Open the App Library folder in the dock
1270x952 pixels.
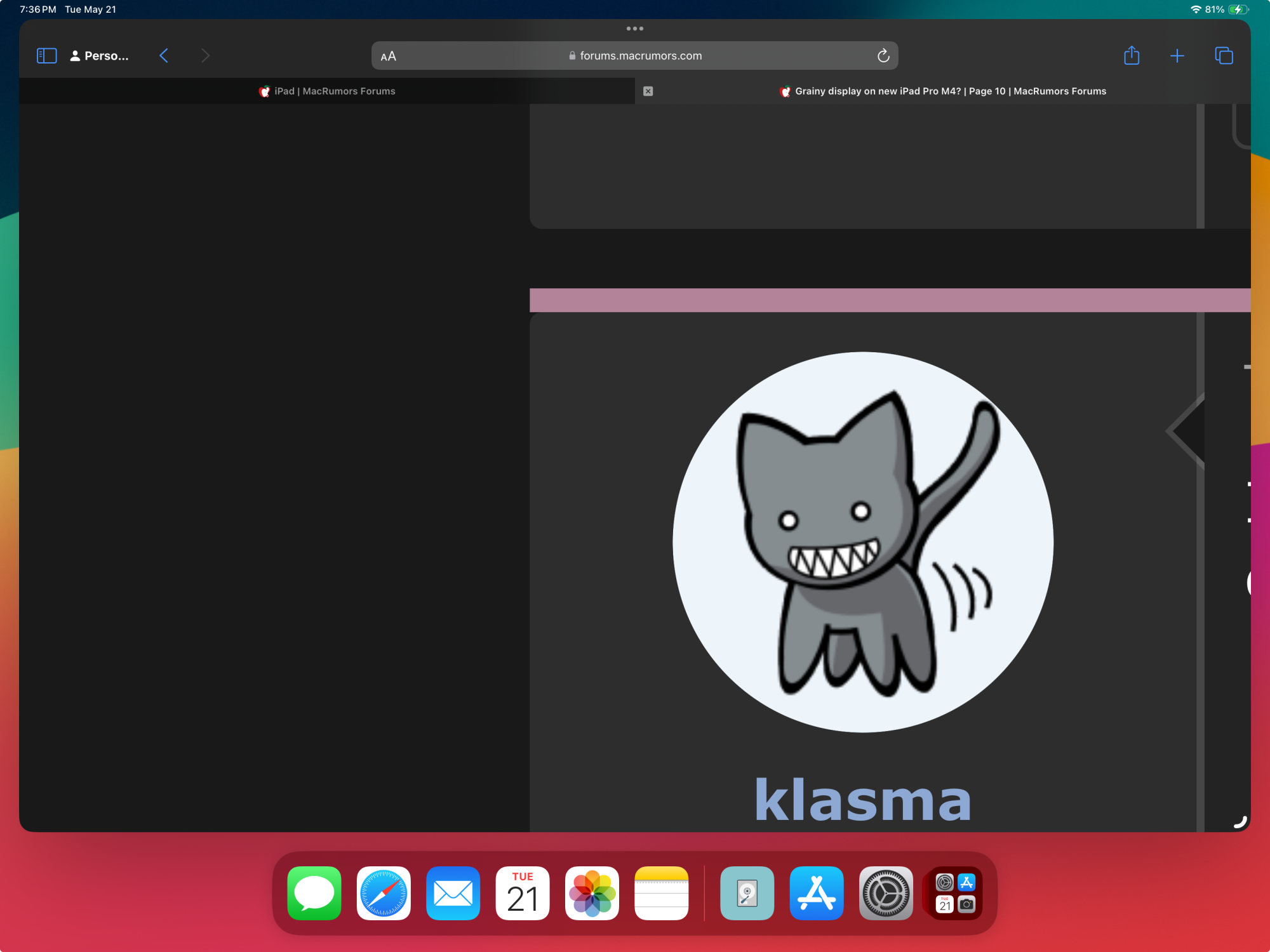pyautogui.click(x=955, y=893)
